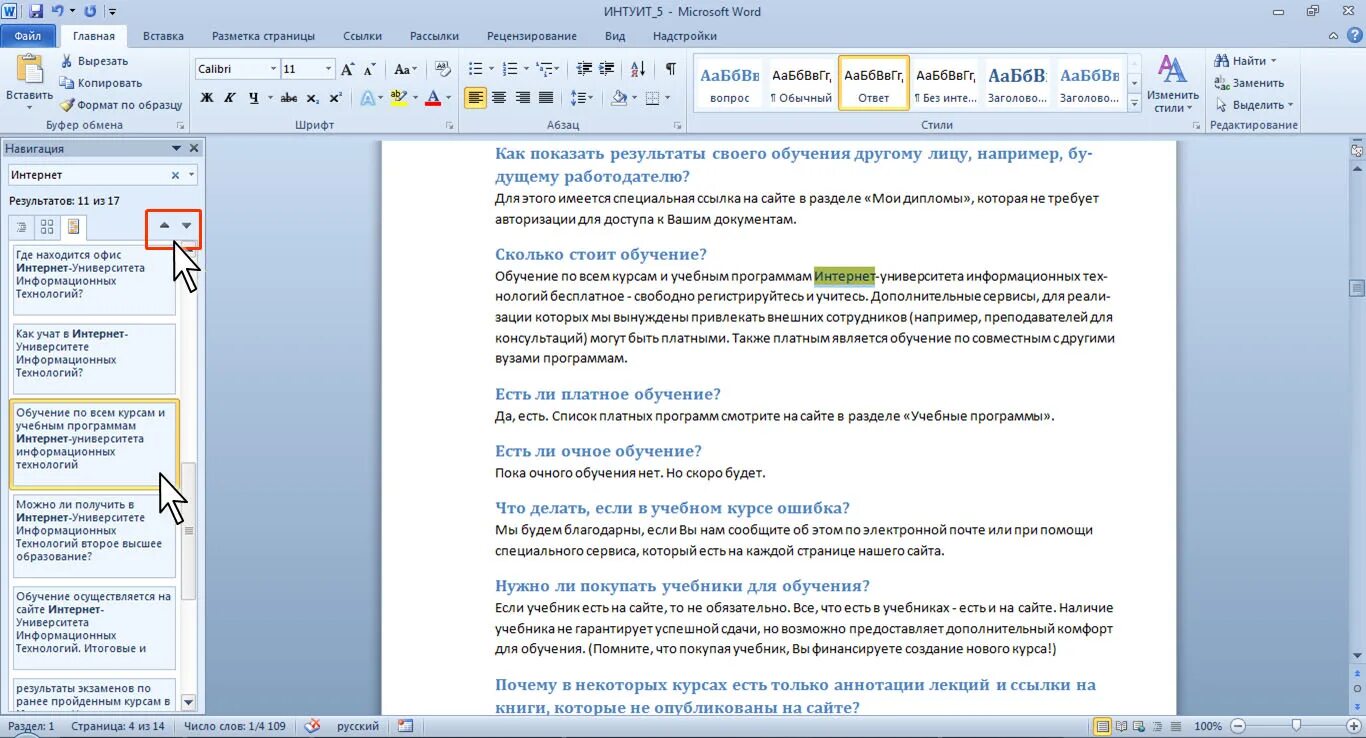Click the Grow Font icon

[x=348, y=69]
